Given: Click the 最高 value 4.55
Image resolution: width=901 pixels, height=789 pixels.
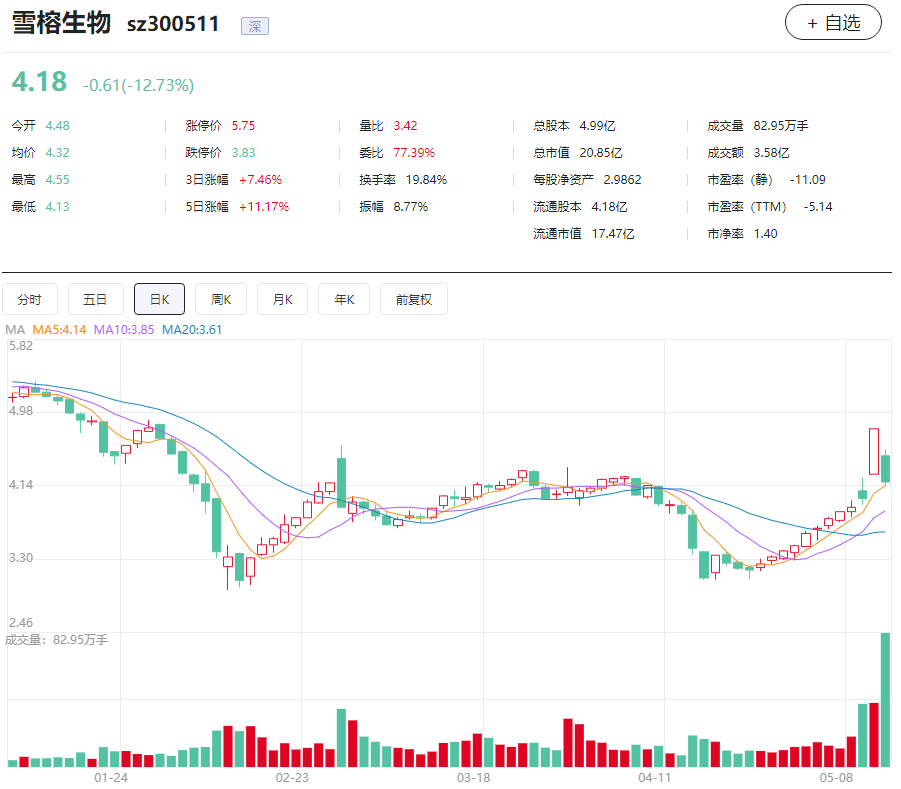Looking at the screenshot, I should click(57, 180).
